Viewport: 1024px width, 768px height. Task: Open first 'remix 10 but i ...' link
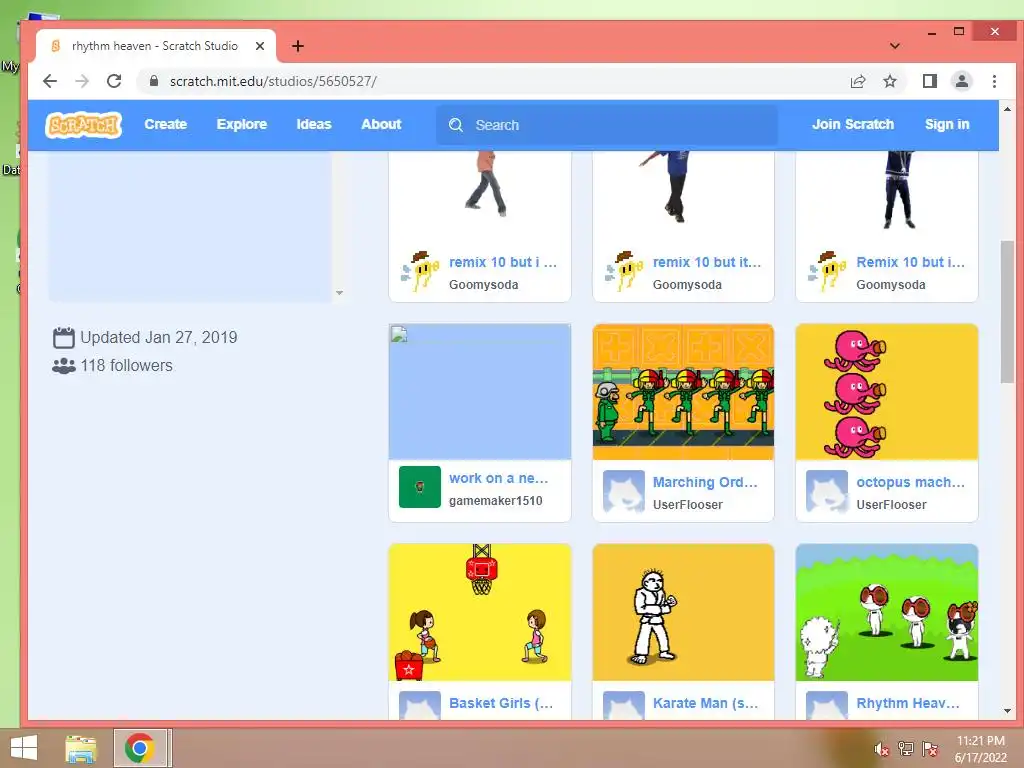click(503, 262)
